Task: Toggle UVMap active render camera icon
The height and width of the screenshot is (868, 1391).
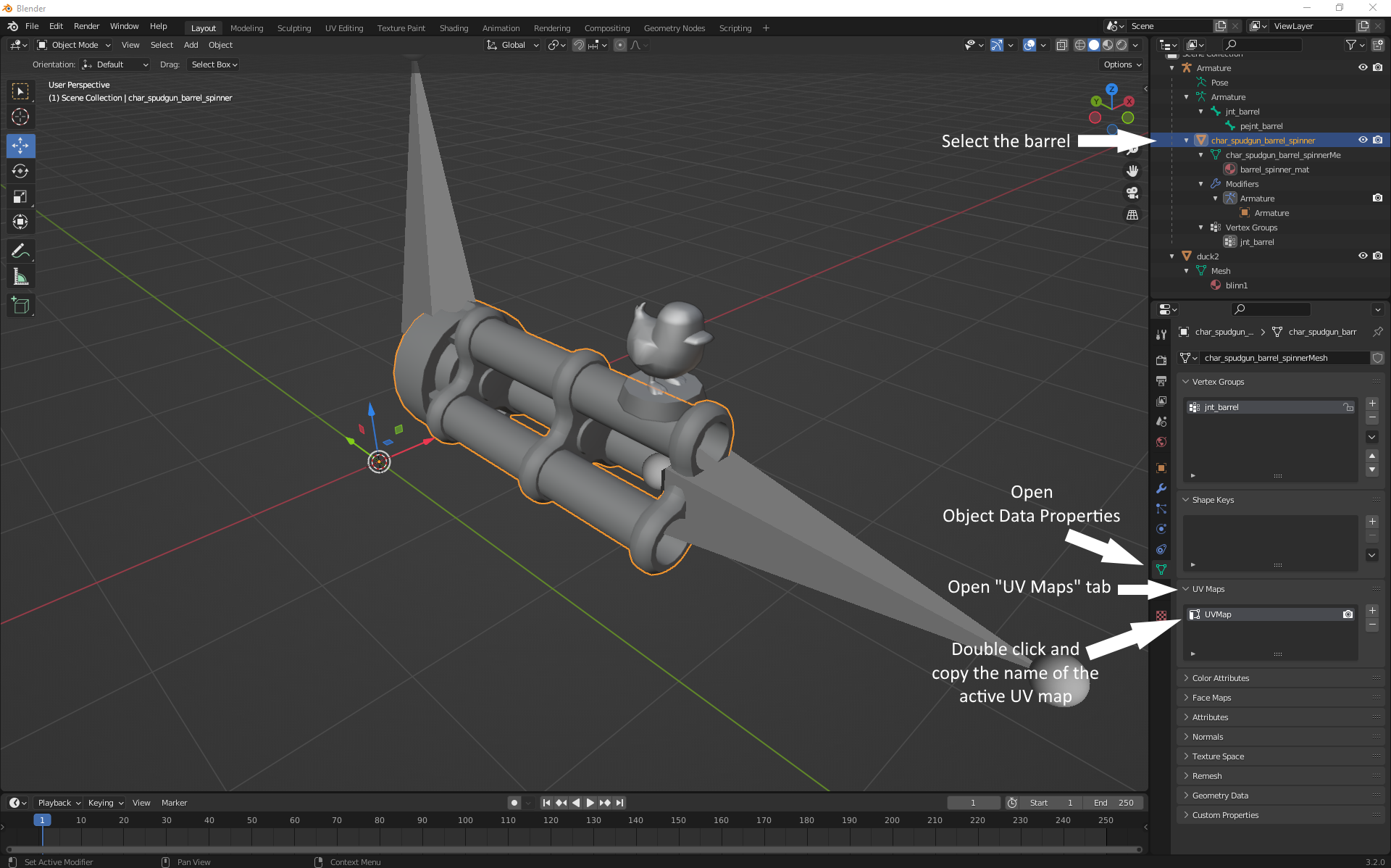Action: pyautogui.click(x=1348, y=614)
